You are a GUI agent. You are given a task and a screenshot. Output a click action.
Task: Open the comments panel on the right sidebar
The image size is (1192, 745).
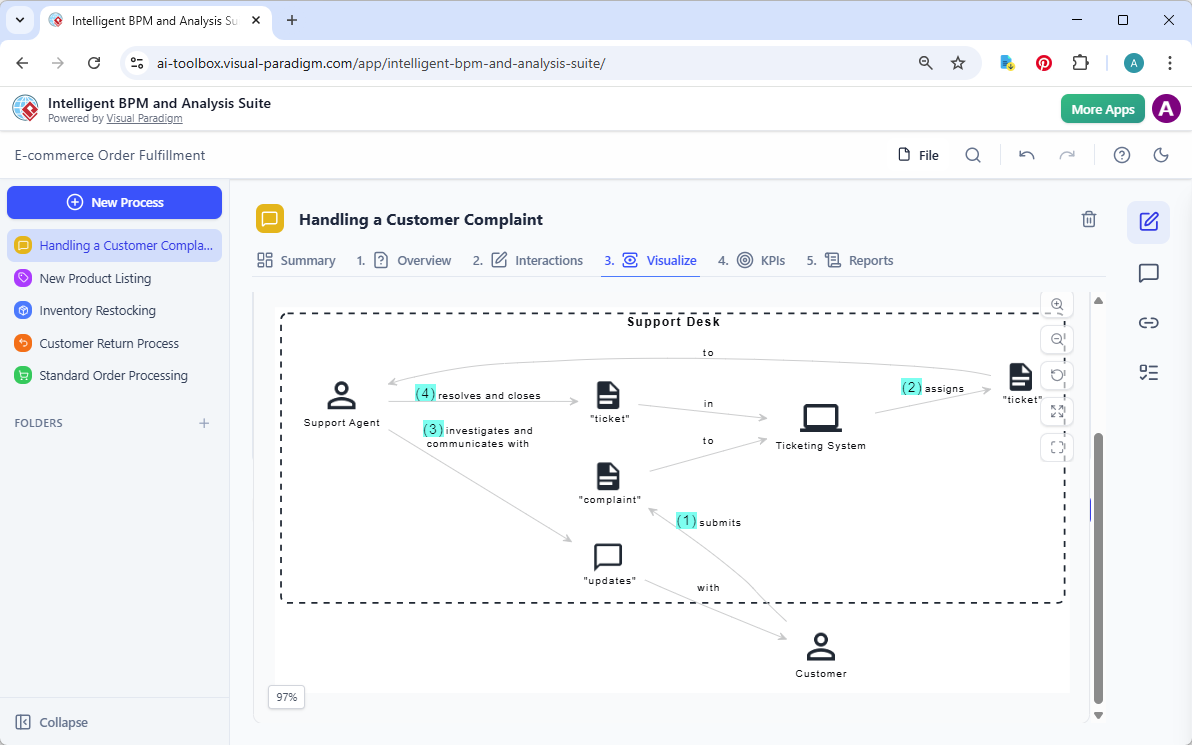pyautogui.click(x=1148, y=273)
